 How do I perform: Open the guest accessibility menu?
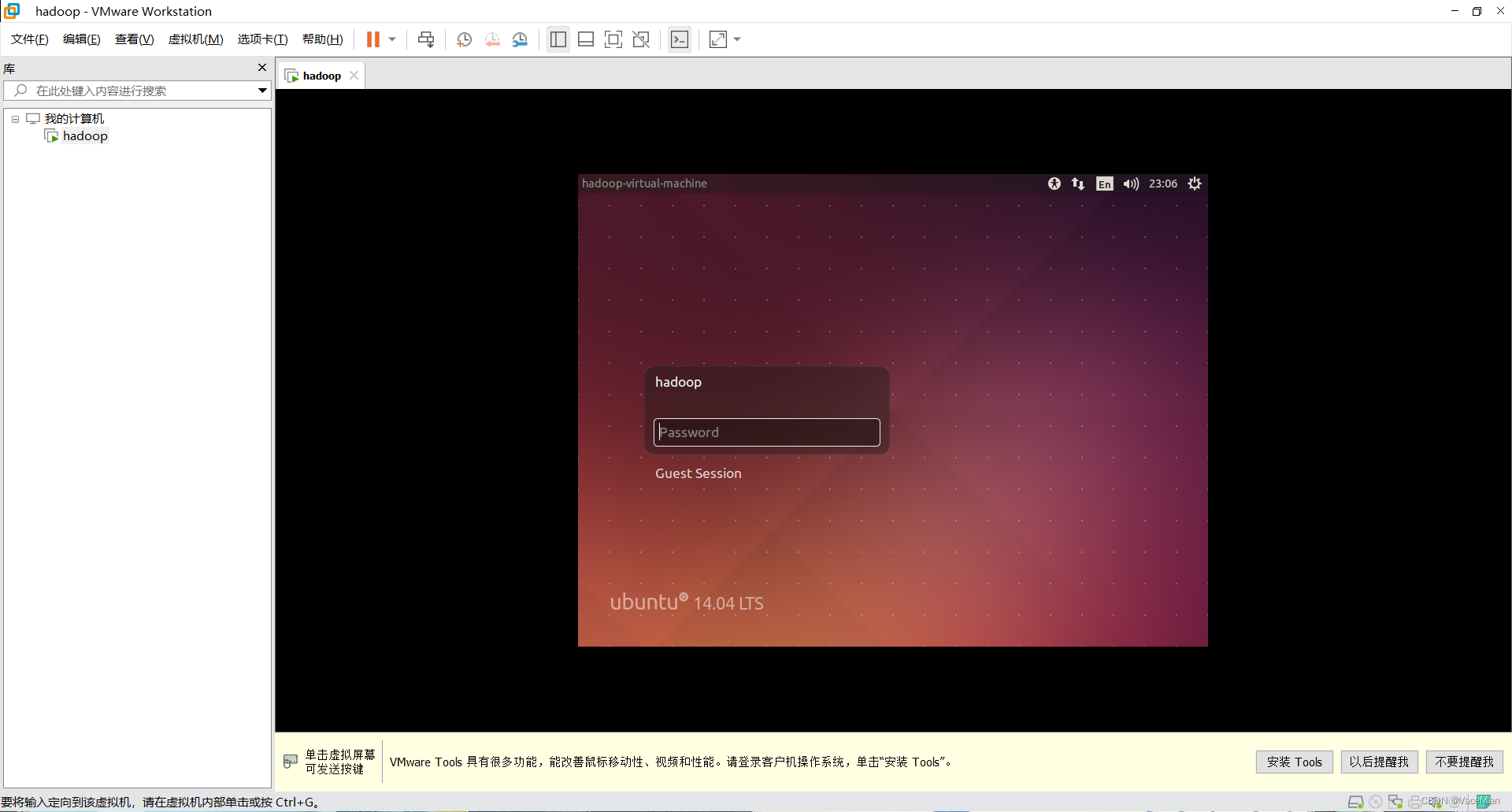[x=1054, y=184]
